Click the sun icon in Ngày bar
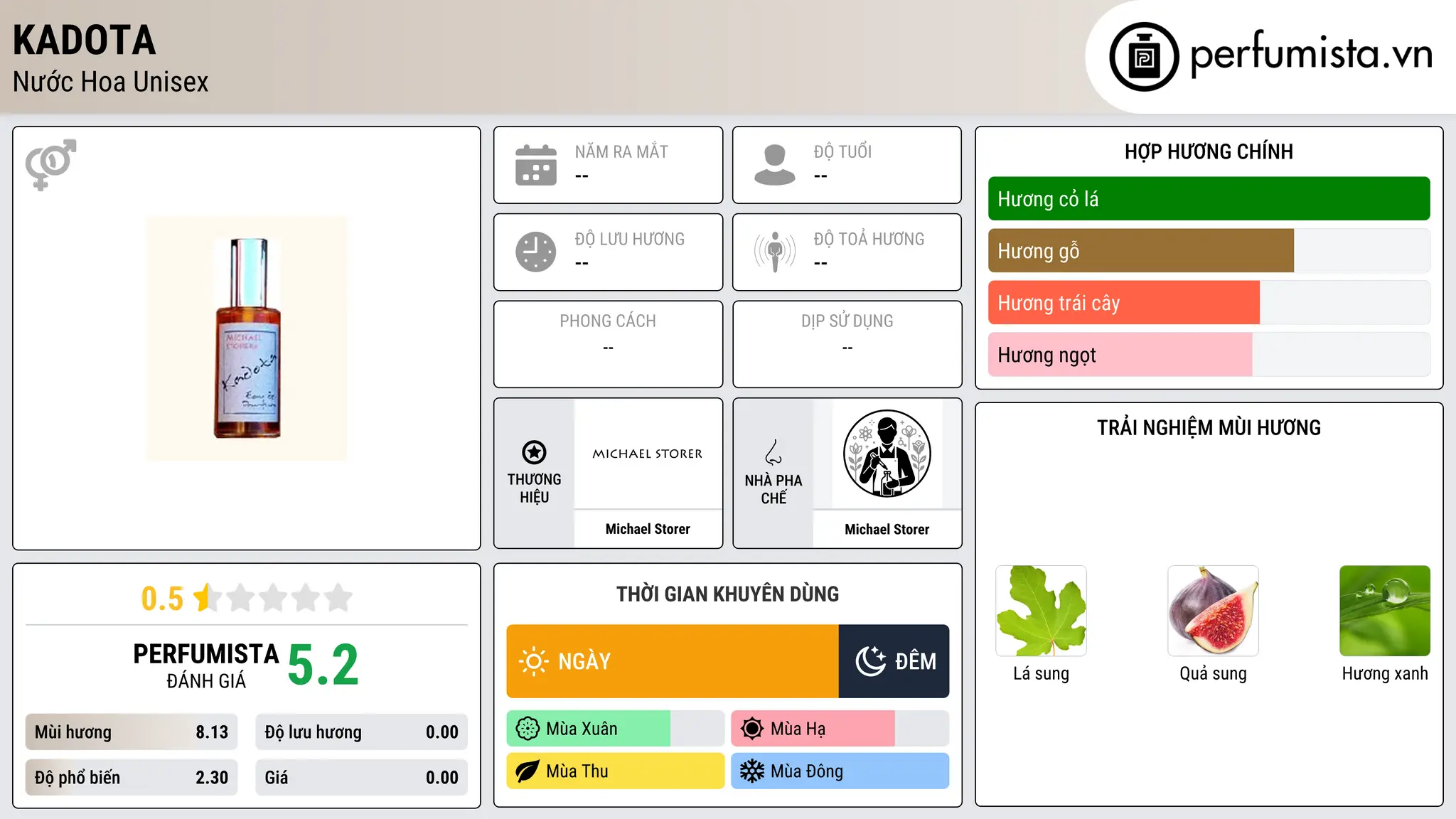This screenshot has width=1456, height=819. click(534, 661)
